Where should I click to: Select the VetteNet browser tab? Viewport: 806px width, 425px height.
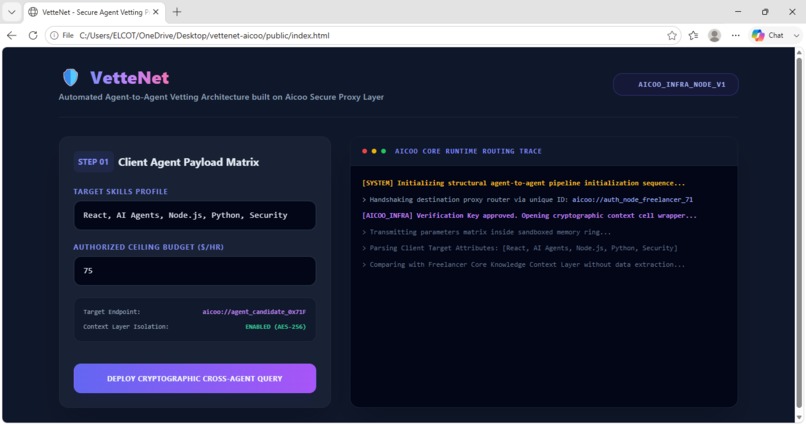[94, 12]
